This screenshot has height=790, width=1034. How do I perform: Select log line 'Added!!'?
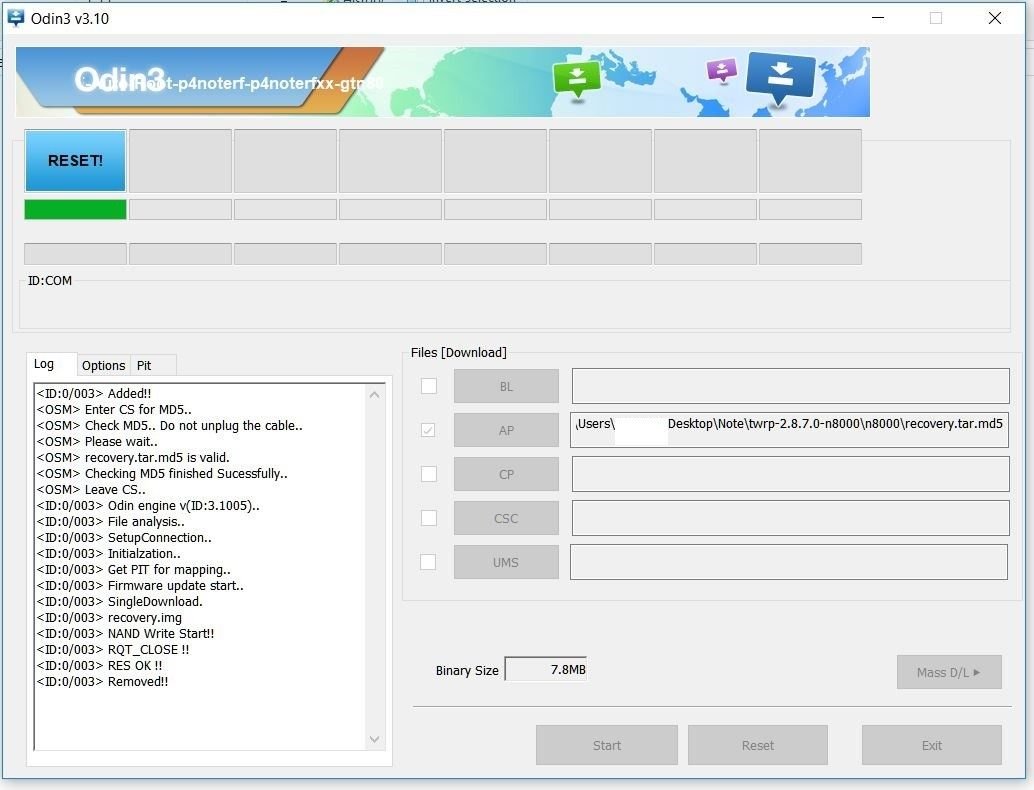pyautogui.click(x=94, y=394)
